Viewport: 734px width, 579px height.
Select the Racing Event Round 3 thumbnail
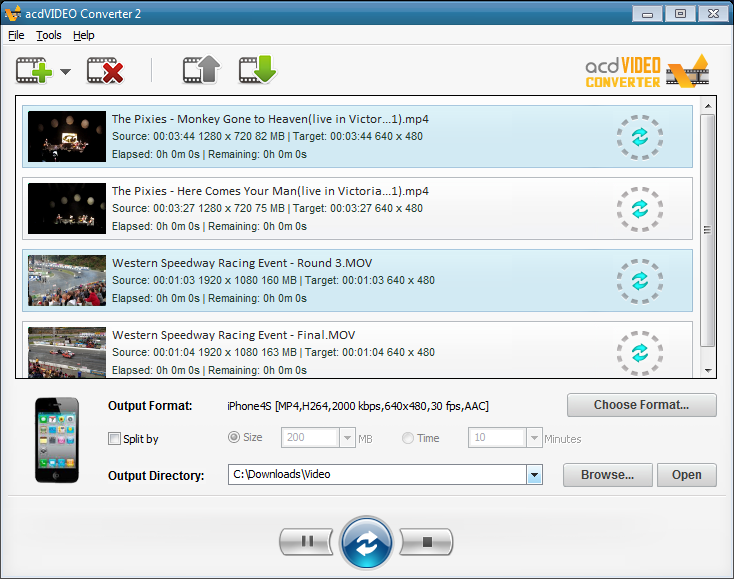pyautogui.click(x=67, y=280)
